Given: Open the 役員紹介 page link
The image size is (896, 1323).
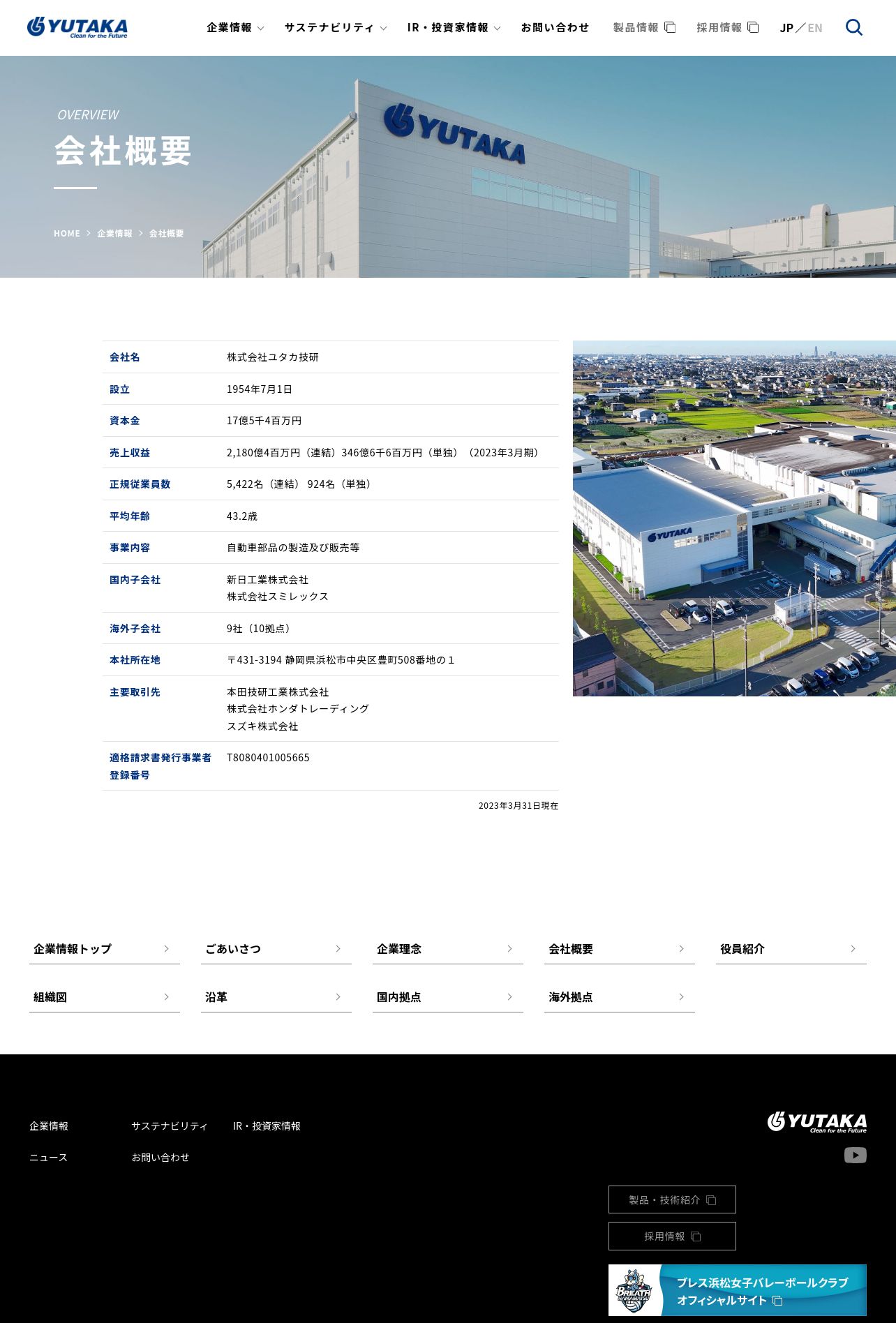Looking at the screenshot, I should coord(791,949).
